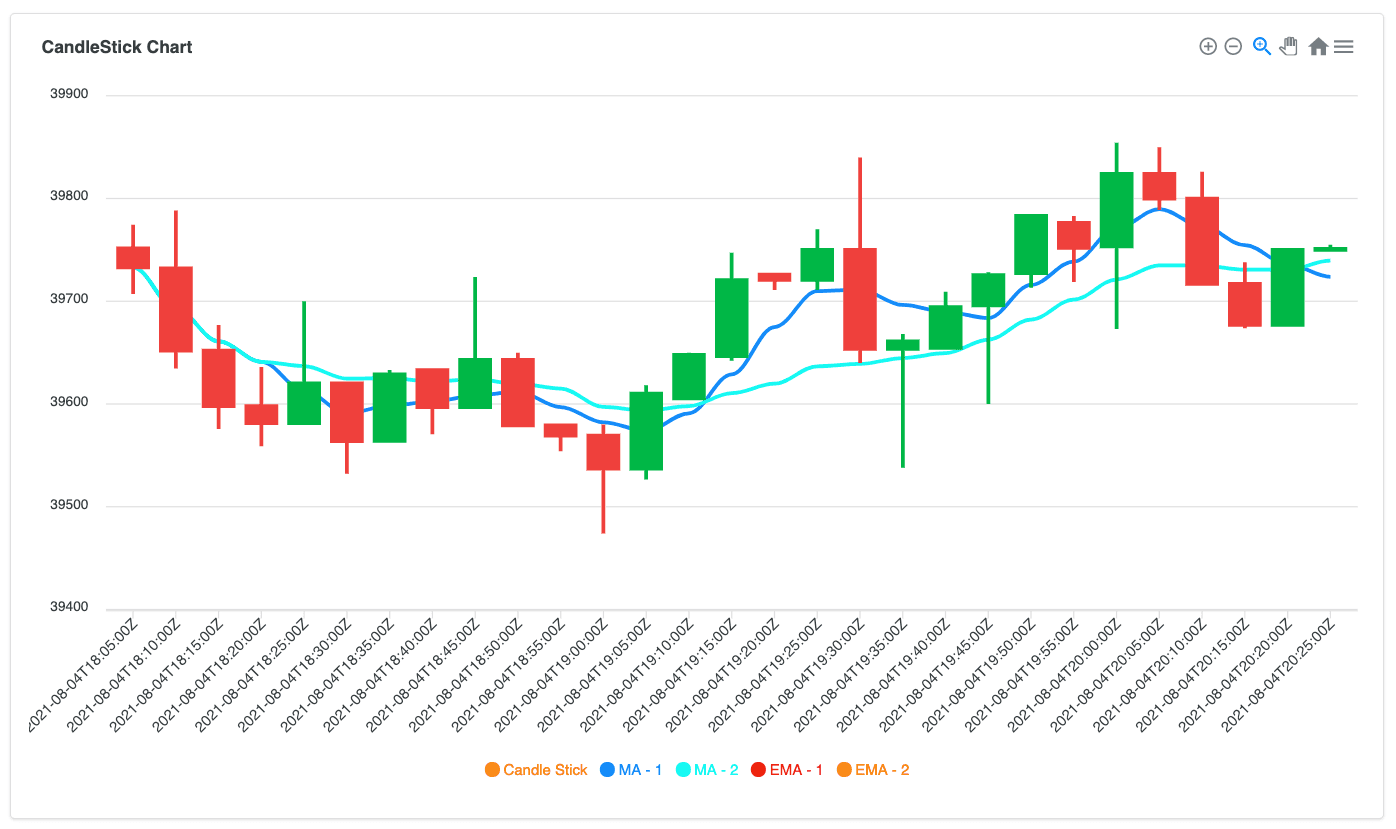
Task: Click the red candle at 20:10
Action: coord(1202,241)
